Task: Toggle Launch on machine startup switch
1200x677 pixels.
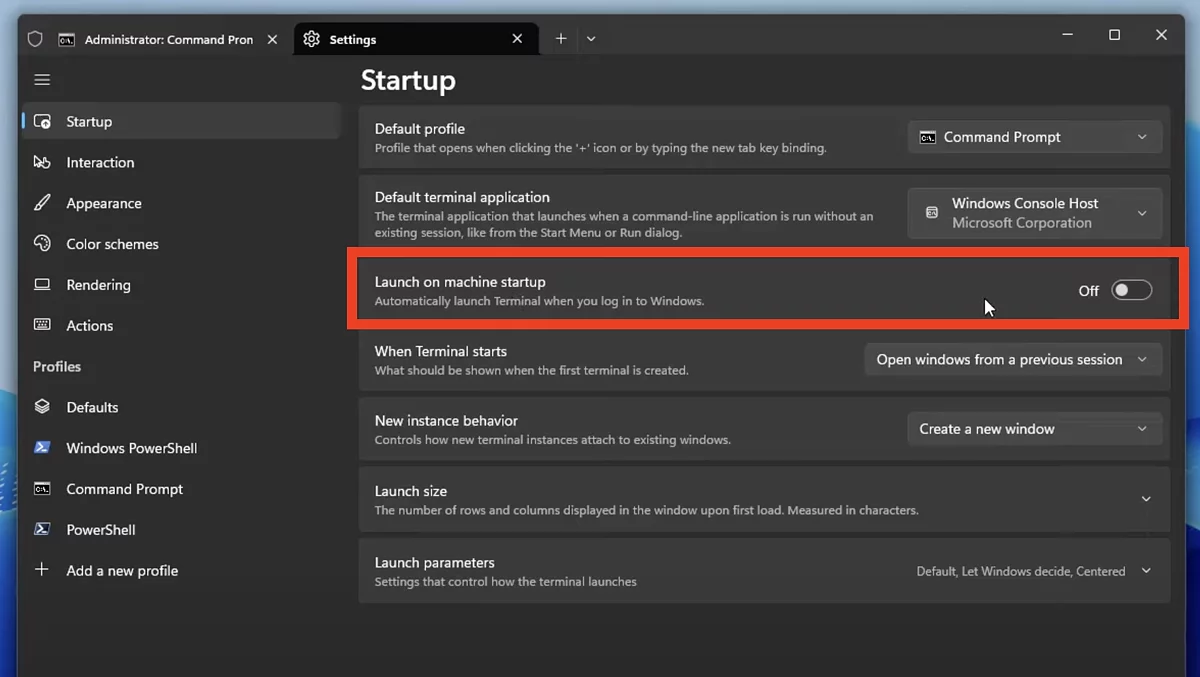Action: point(1132,290)
